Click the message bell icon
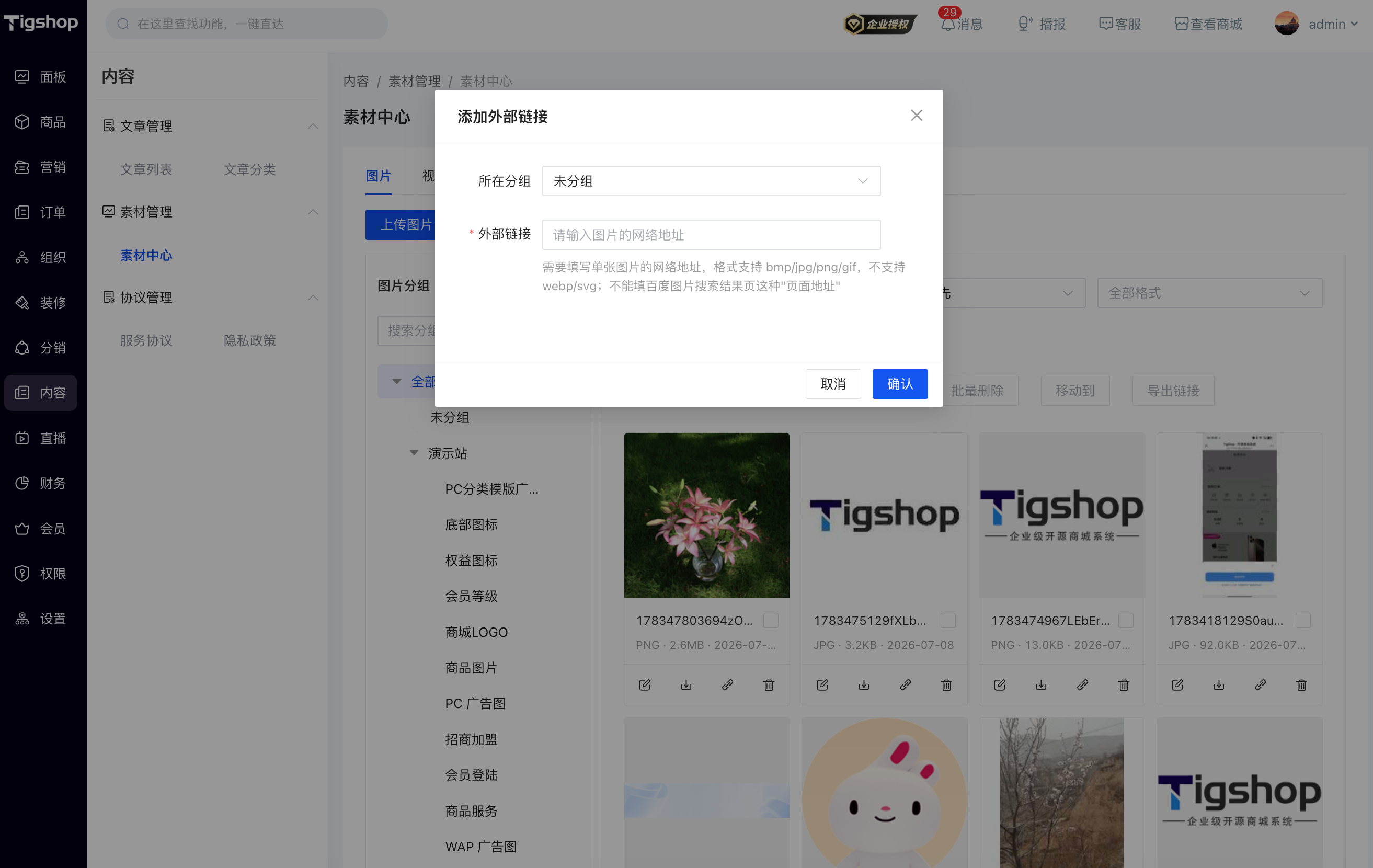 pyautogui.click(x=947, y=24)
